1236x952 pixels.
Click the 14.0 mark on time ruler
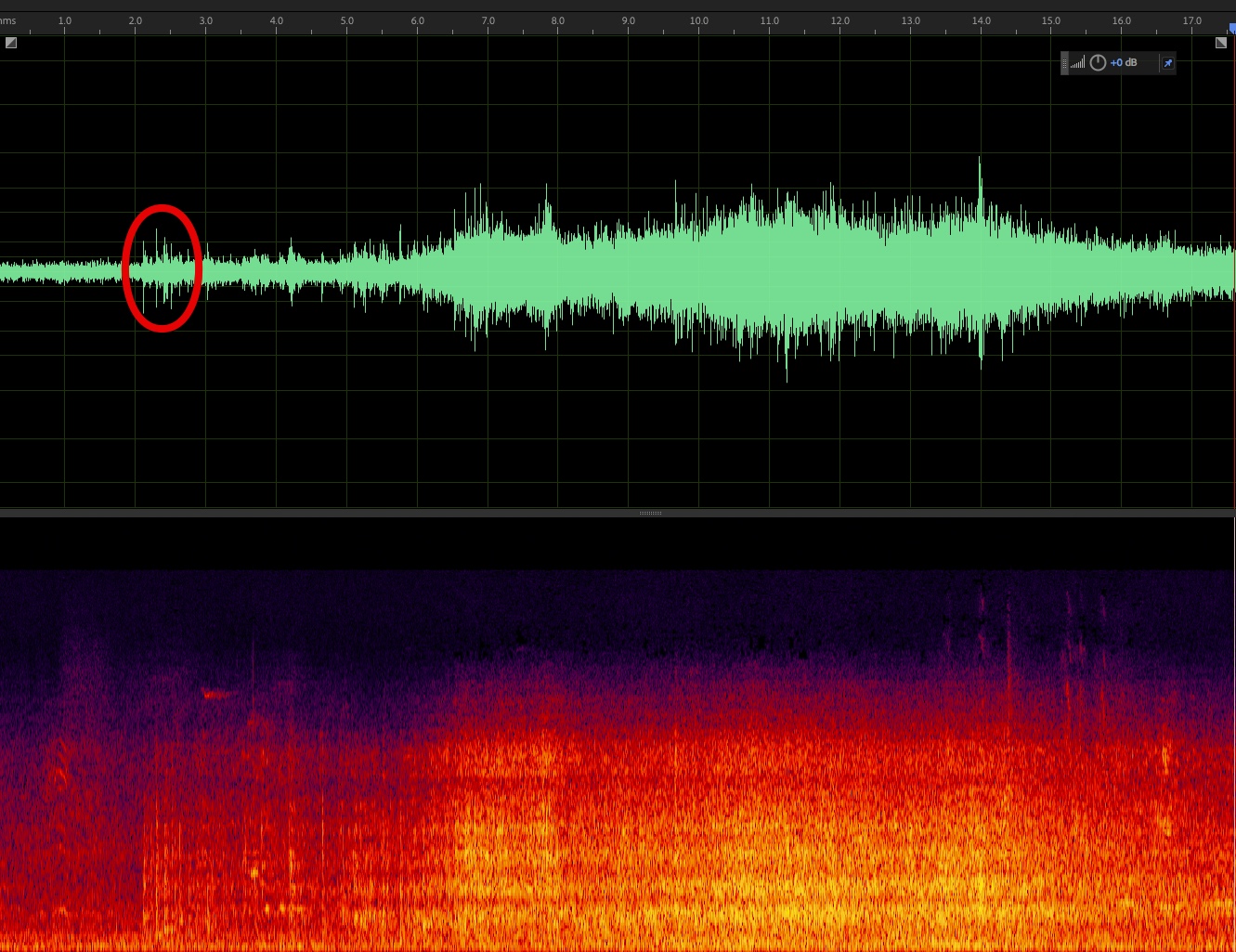pyautogui.click(x=982, y=20)
